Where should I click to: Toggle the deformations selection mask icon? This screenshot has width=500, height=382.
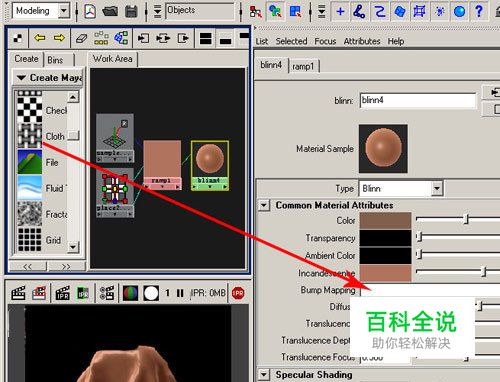pos(419,12)
